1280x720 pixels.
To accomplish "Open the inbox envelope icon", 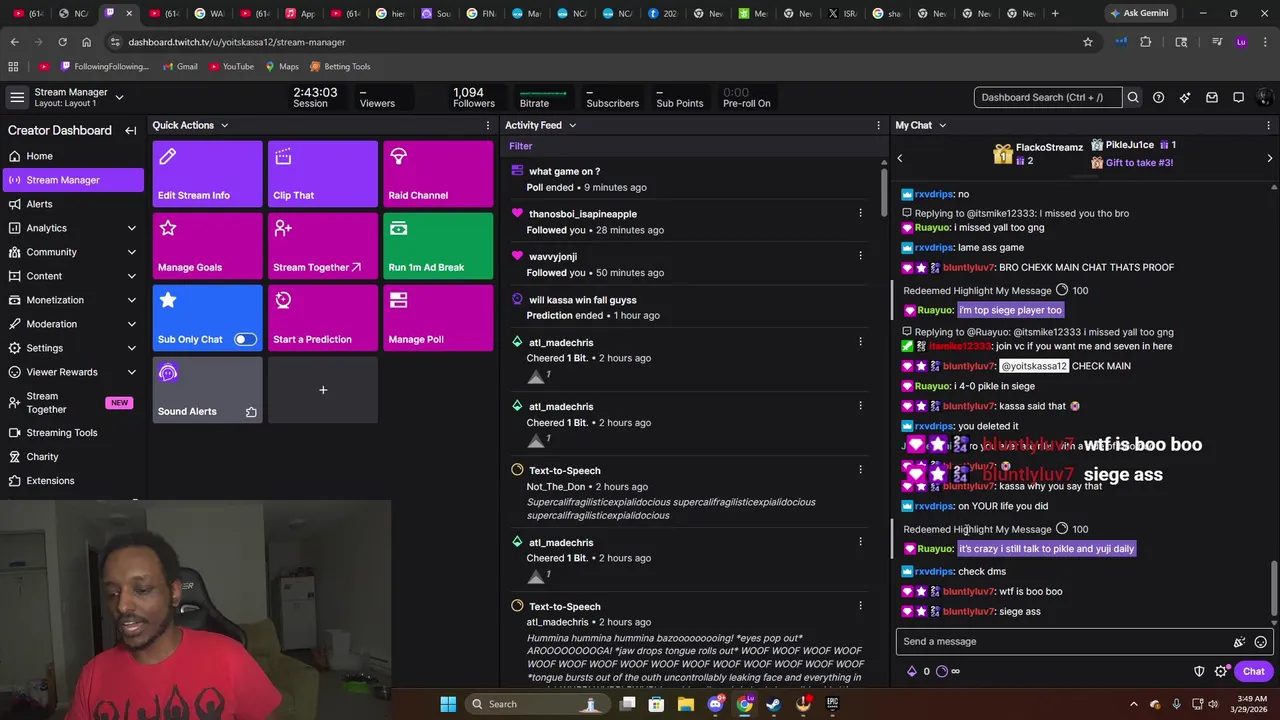I will point(1212,97).
